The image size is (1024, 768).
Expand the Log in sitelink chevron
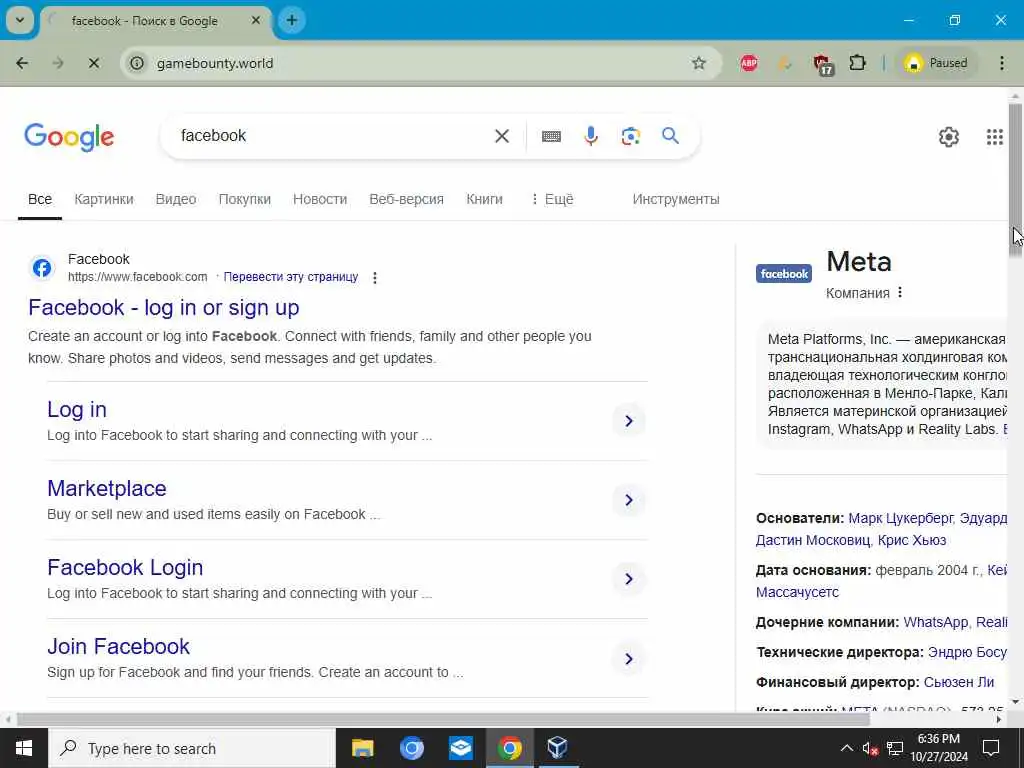[629, 421]
